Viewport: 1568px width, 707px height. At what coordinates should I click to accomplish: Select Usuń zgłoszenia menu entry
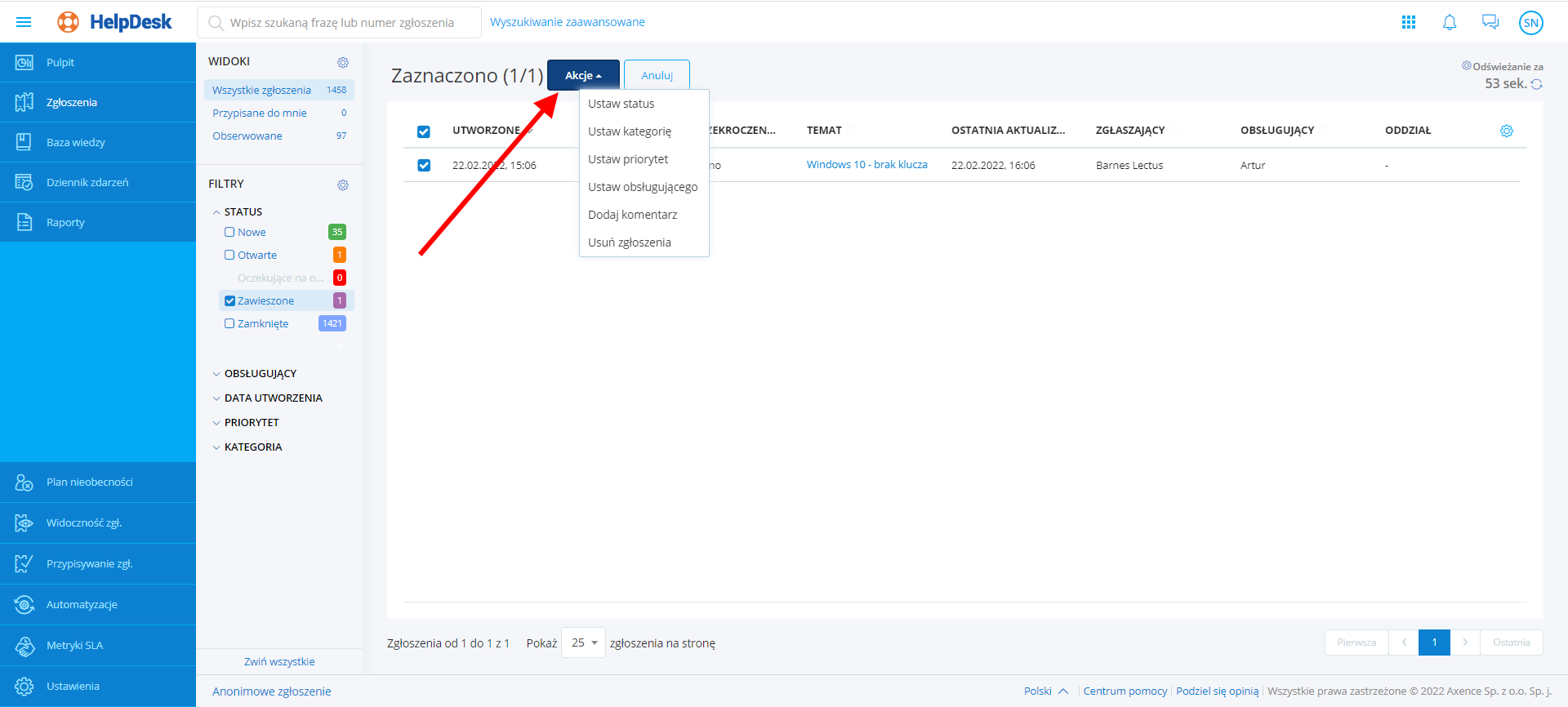[x=630, y=242]
